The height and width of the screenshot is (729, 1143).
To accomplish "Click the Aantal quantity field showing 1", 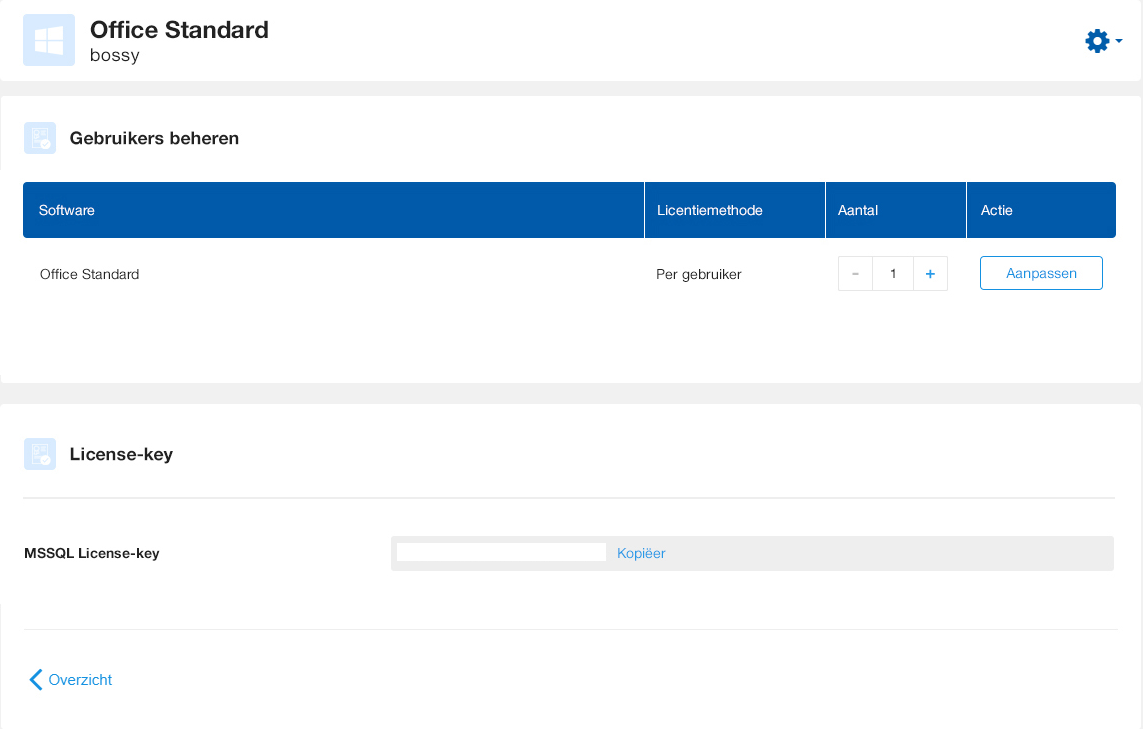I will point(893,273).
